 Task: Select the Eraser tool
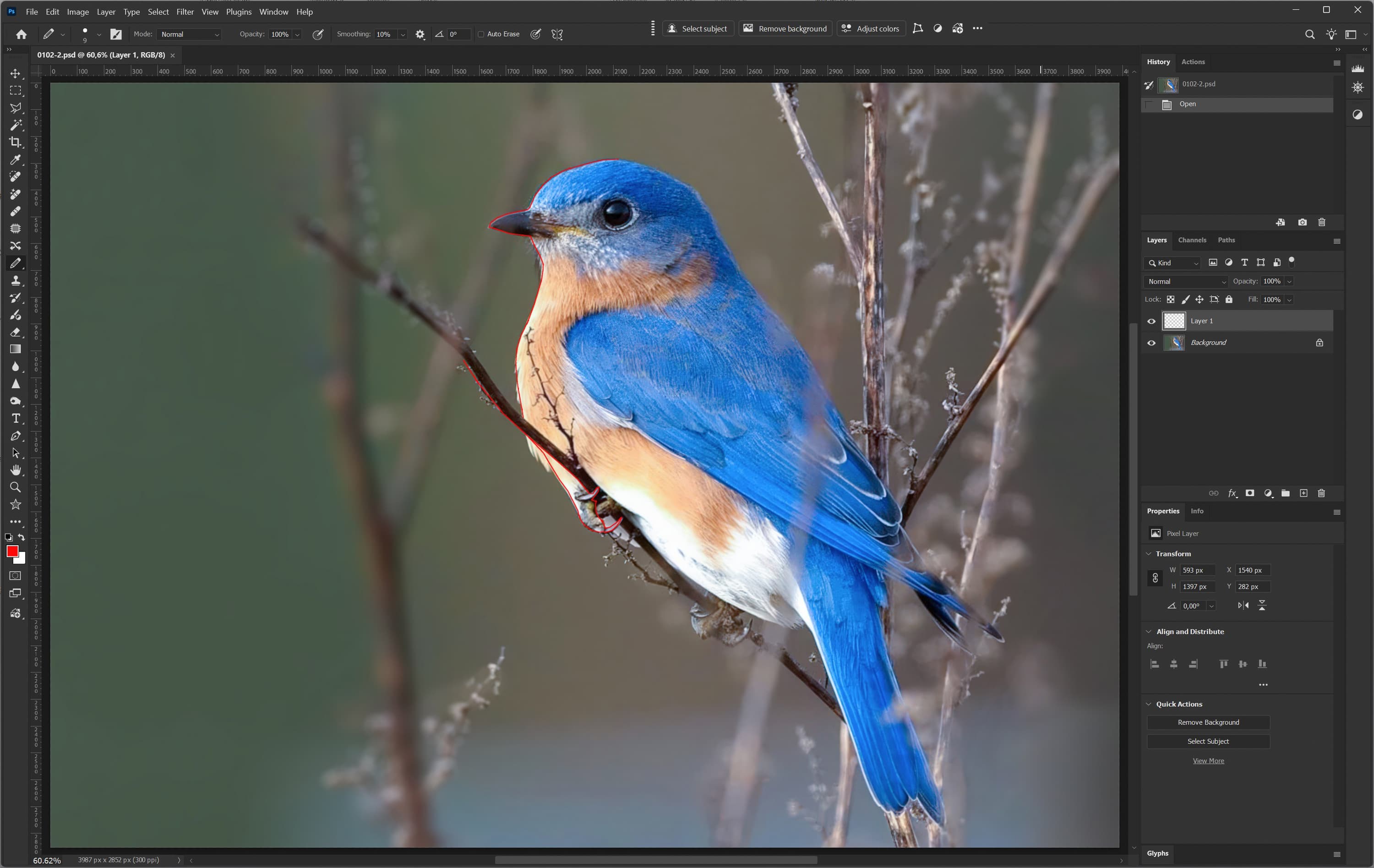(16, 332)
